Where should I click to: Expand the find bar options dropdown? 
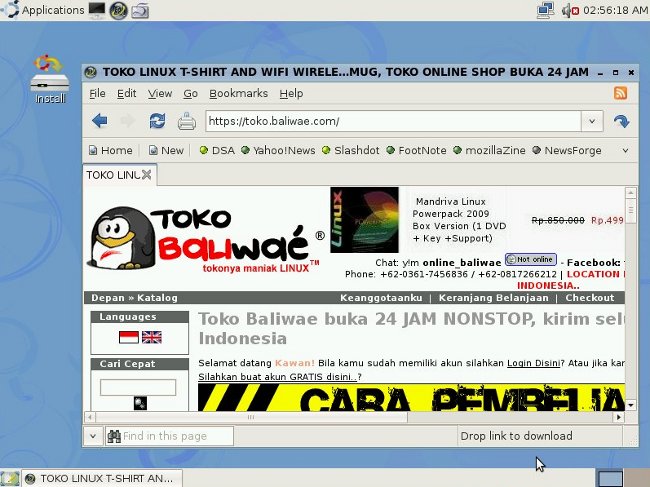pyautogui.click(x=93, y=436)
